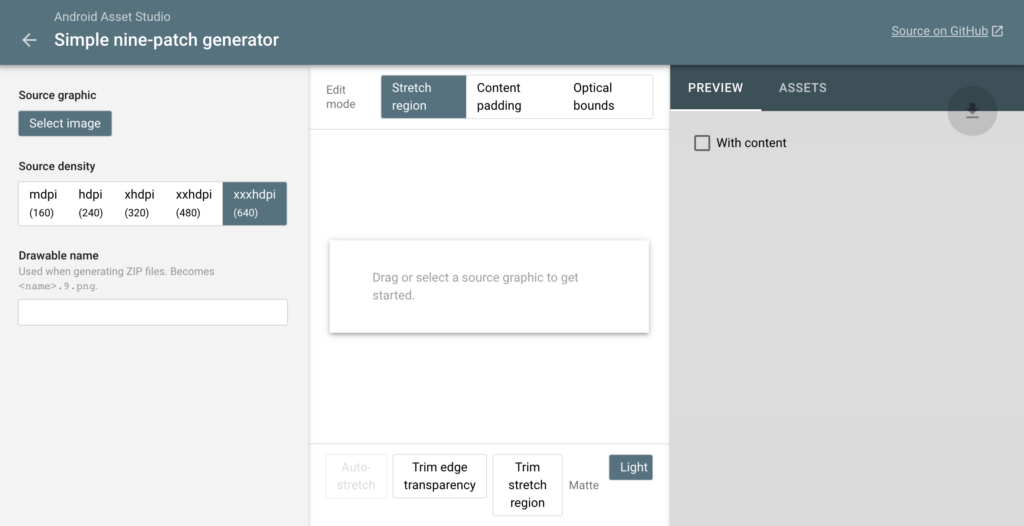Click the Select image button

pos(65,123)
